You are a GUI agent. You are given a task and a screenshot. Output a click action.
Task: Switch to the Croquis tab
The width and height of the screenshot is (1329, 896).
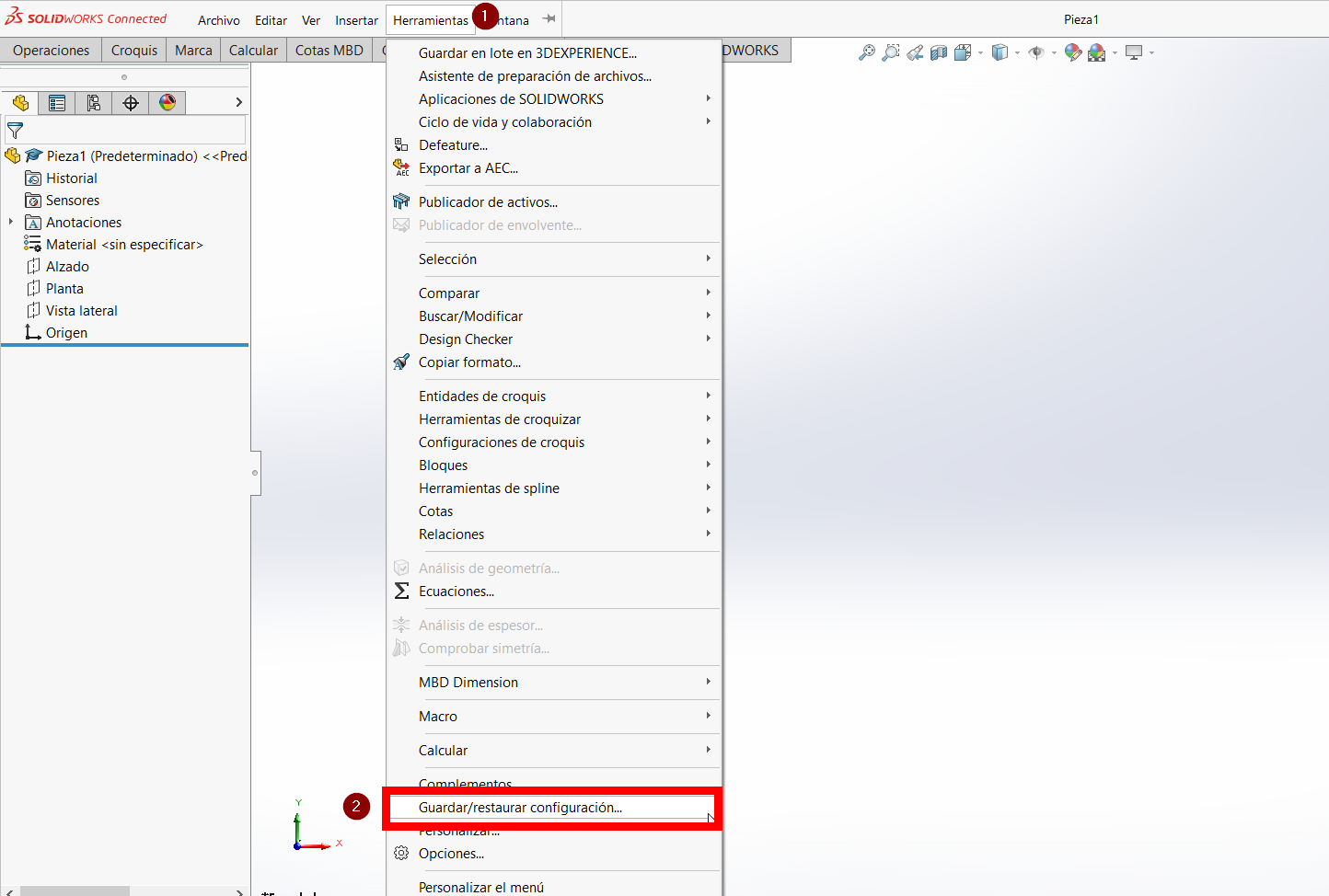[134, 51]
